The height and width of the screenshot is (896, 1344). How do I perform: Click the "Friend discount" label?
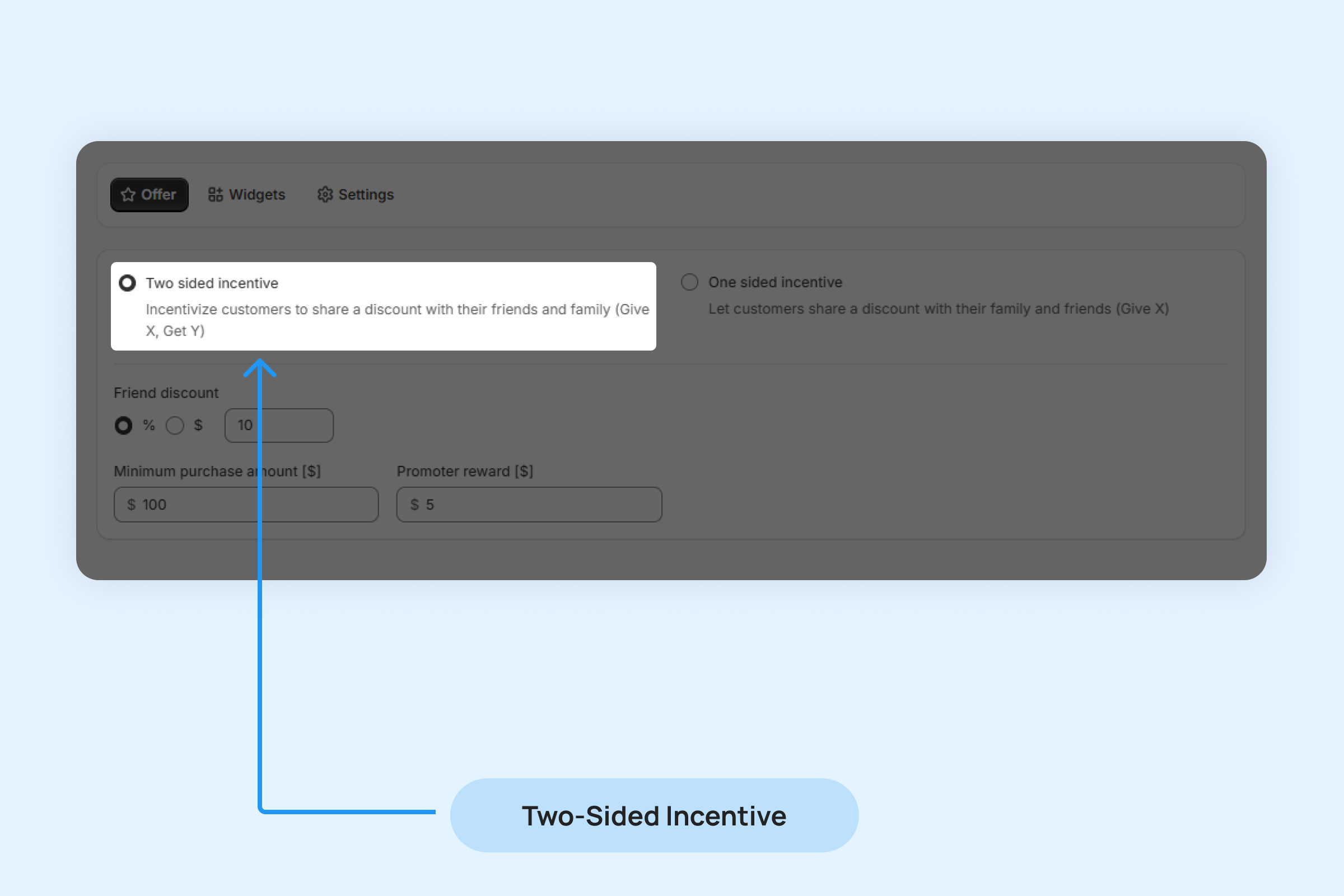click(x=166, y=393)
